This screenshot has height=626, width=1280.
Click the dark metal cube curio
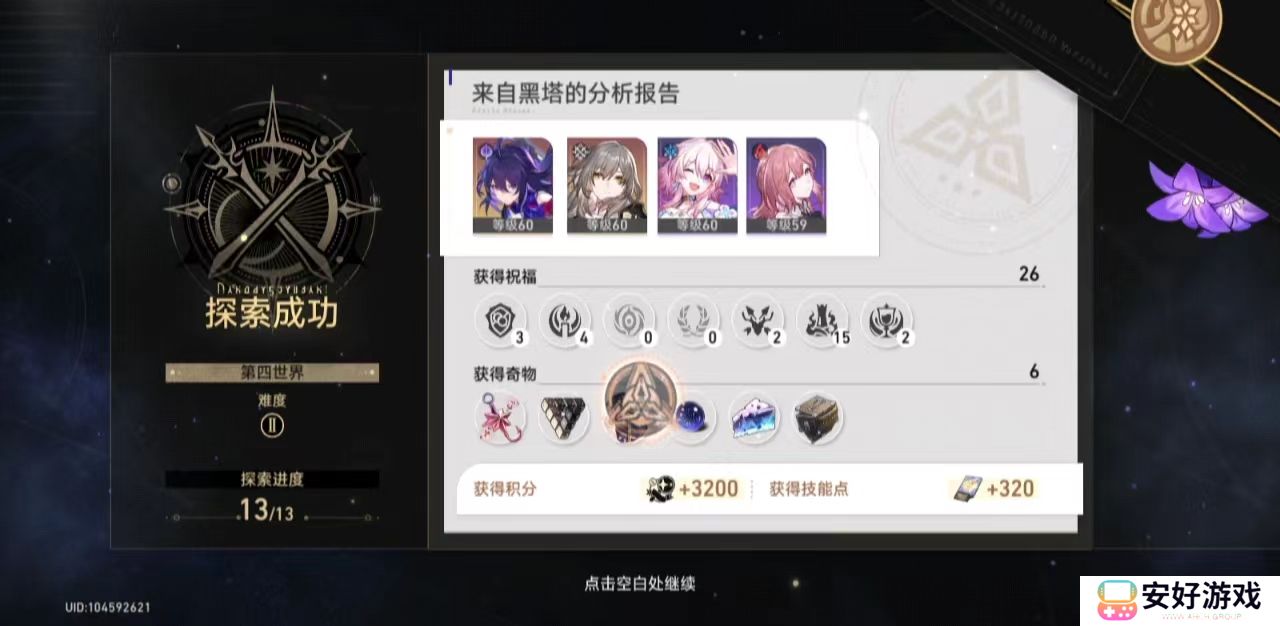coord(818,418)
